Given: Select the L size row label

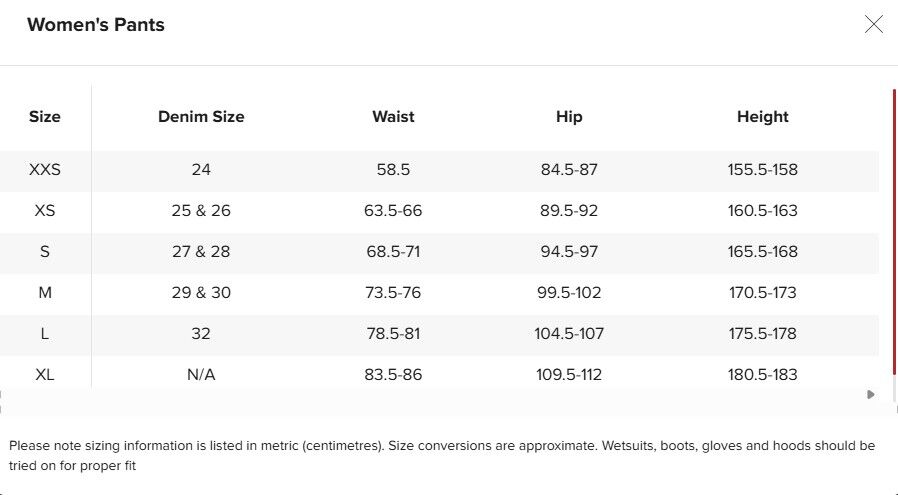Looking at the screenshot, I should coord(45,333).
